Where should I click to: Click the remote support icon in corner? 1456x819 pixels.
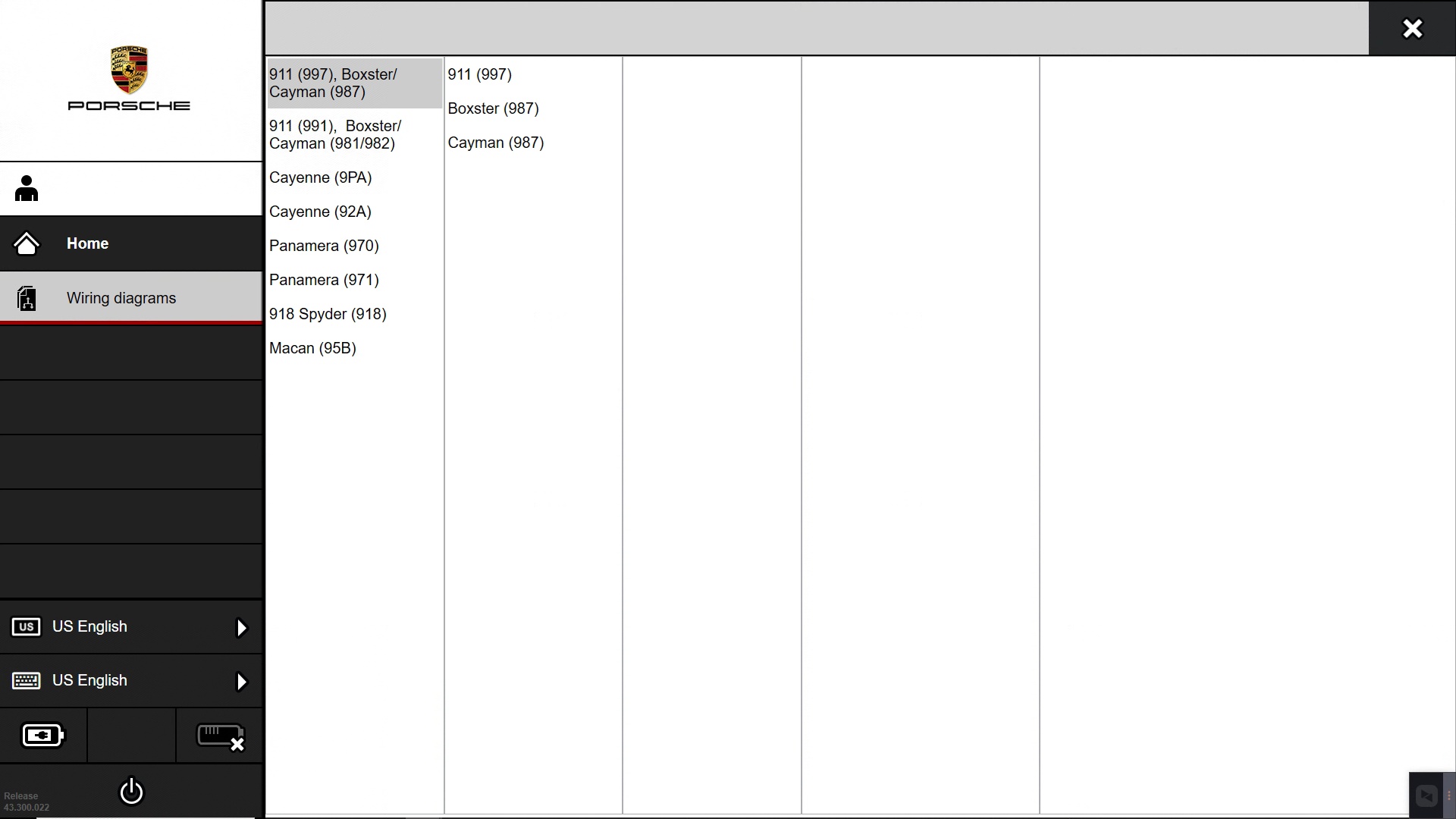point(1426,795)
